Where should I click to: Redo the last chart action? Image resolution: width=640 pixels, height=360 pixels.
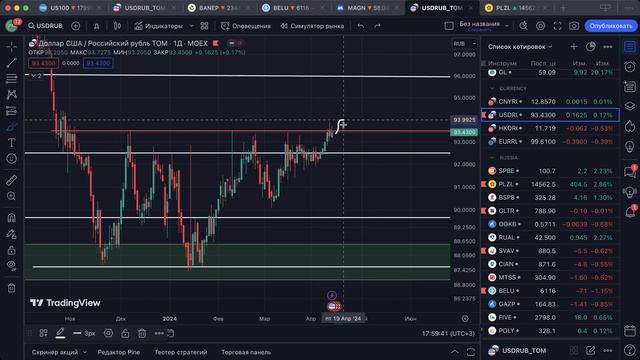[378, 26]
